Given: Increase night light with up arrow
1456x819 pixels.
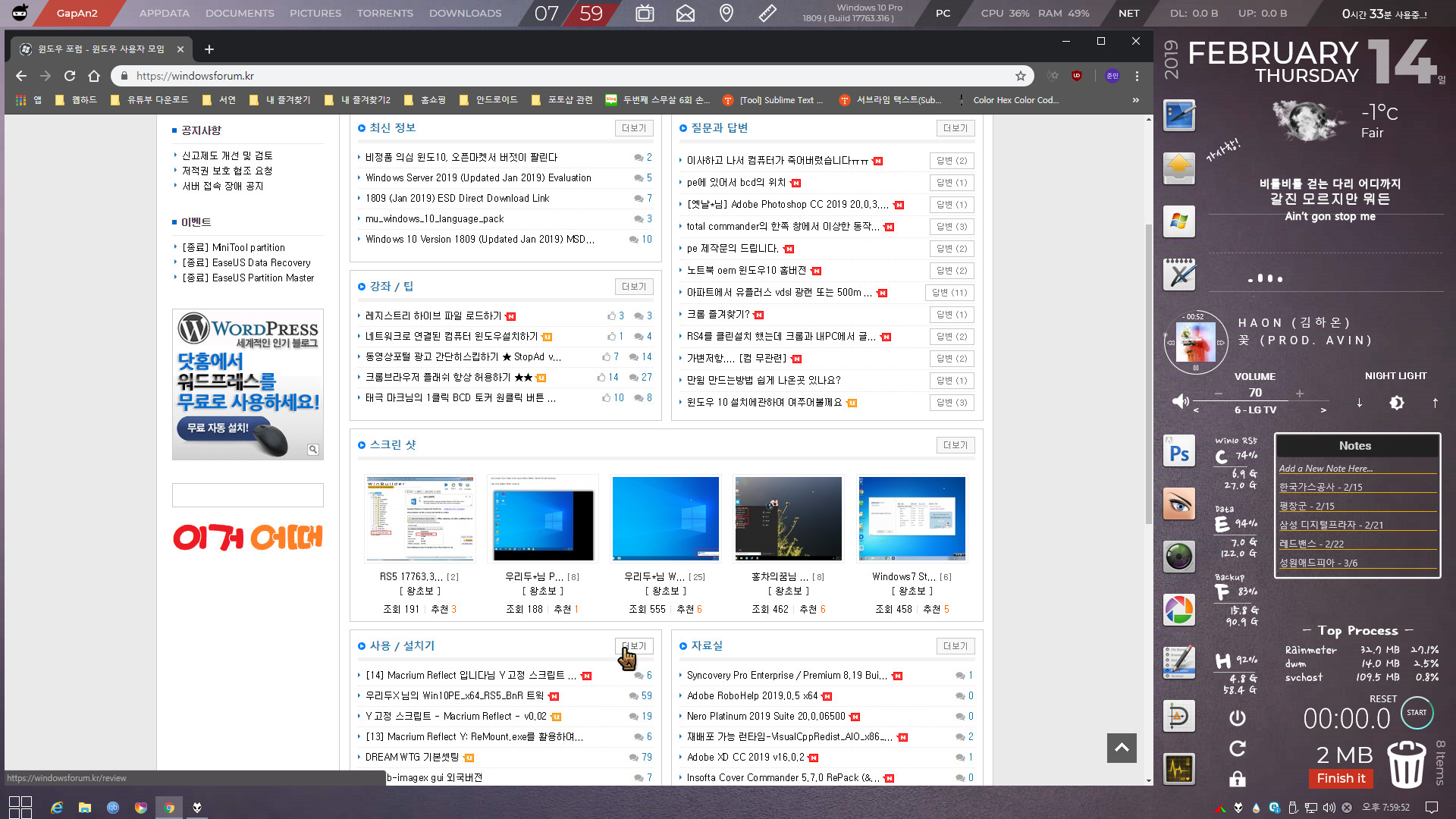Looking at the screenshot, I should click(x=1436, y=403).
